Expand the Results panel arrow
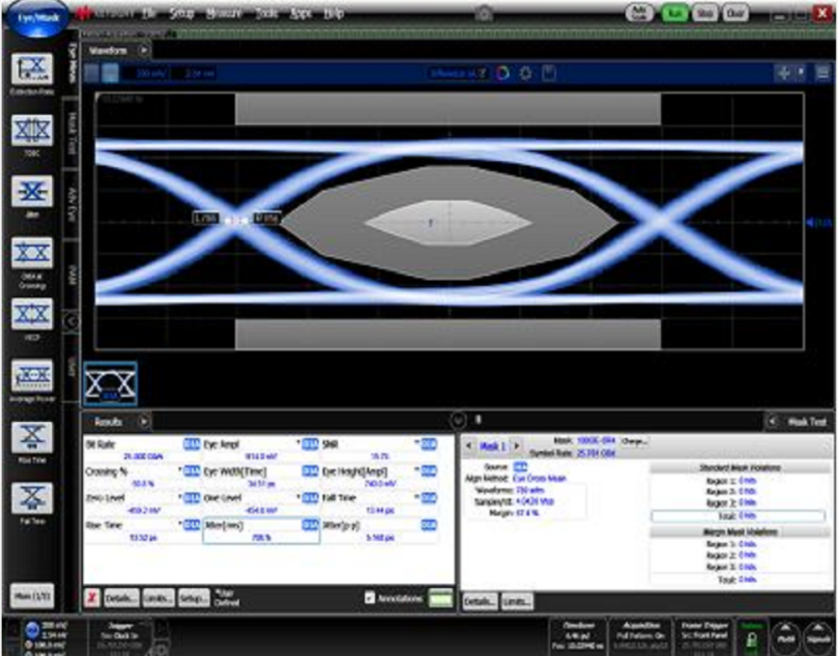838x656 pixels. pyautogui.click(x=143, y=422)
